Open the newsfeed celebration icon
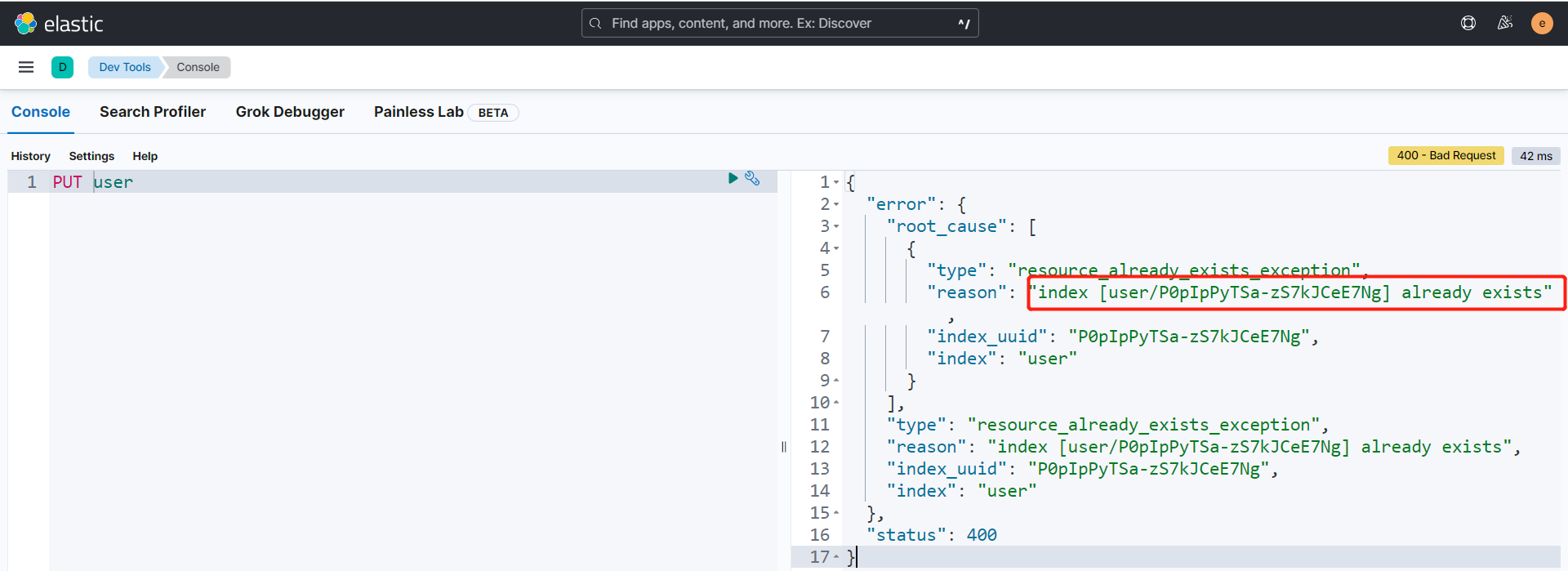The width and height of the screenshot is (1568, 571). coord(1504,23)
